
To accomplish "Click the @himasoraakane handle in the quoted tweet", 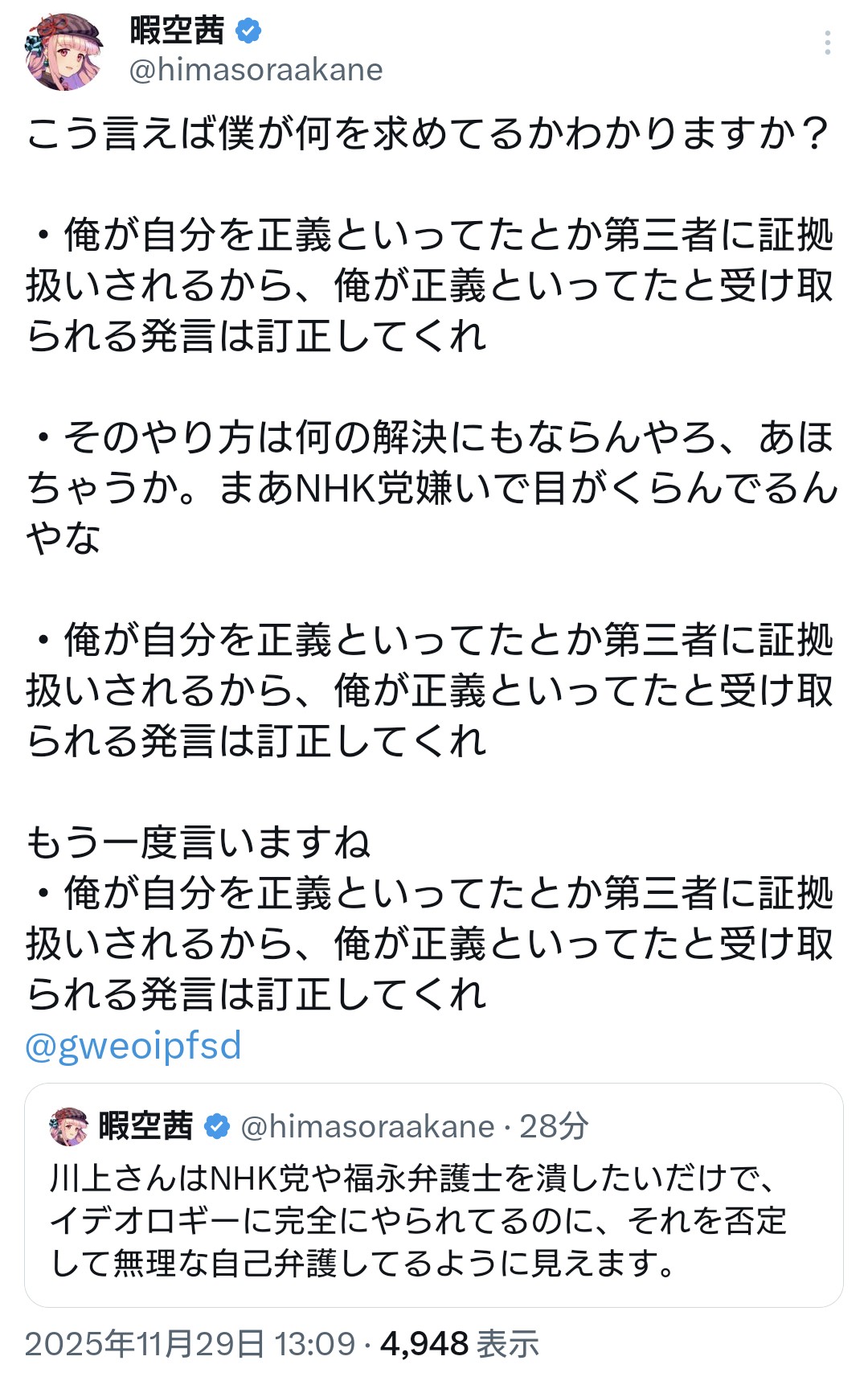I will pyautogui.click(x=367, y=1127).
